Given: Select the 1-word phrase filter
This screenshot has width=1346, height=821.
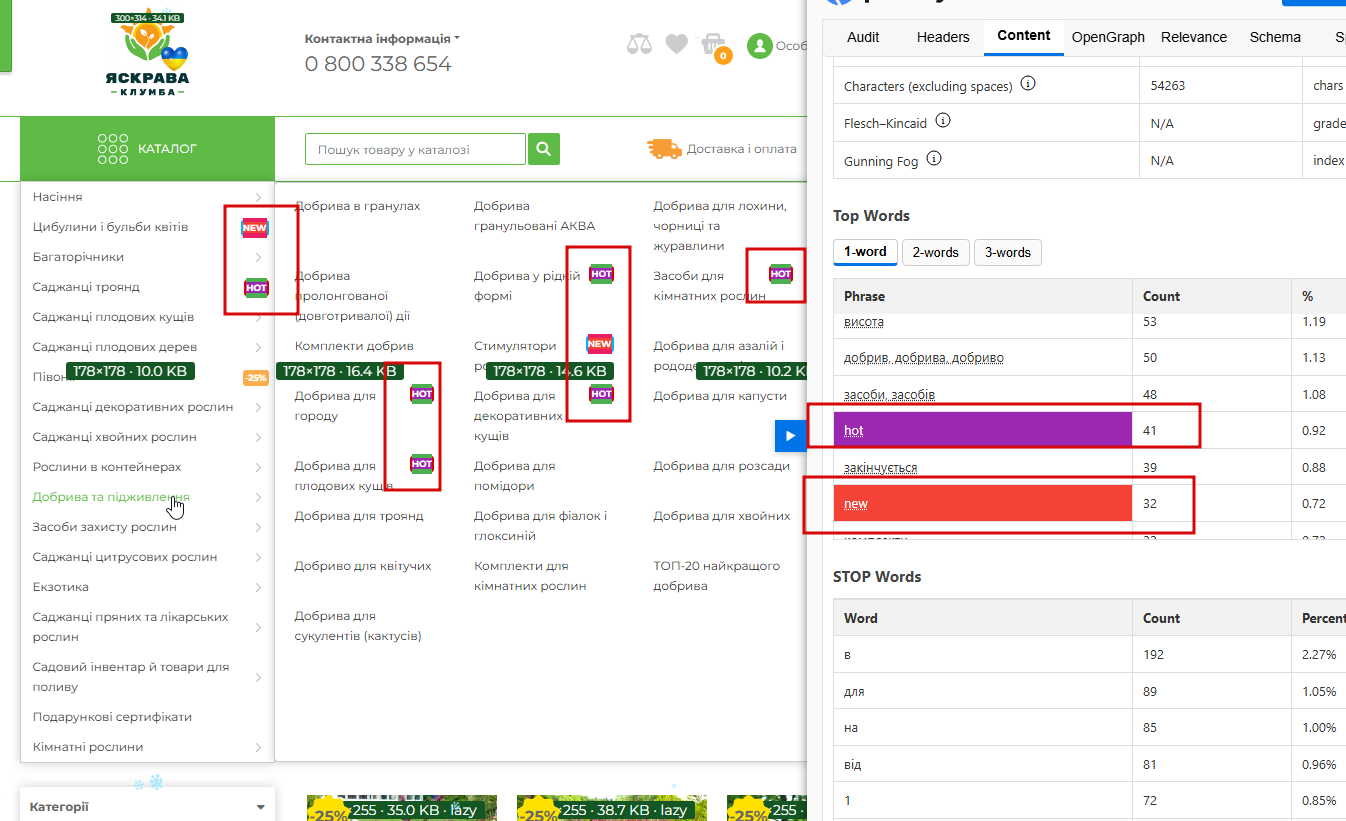Looking at the screenshot, I should pos(865,252).
